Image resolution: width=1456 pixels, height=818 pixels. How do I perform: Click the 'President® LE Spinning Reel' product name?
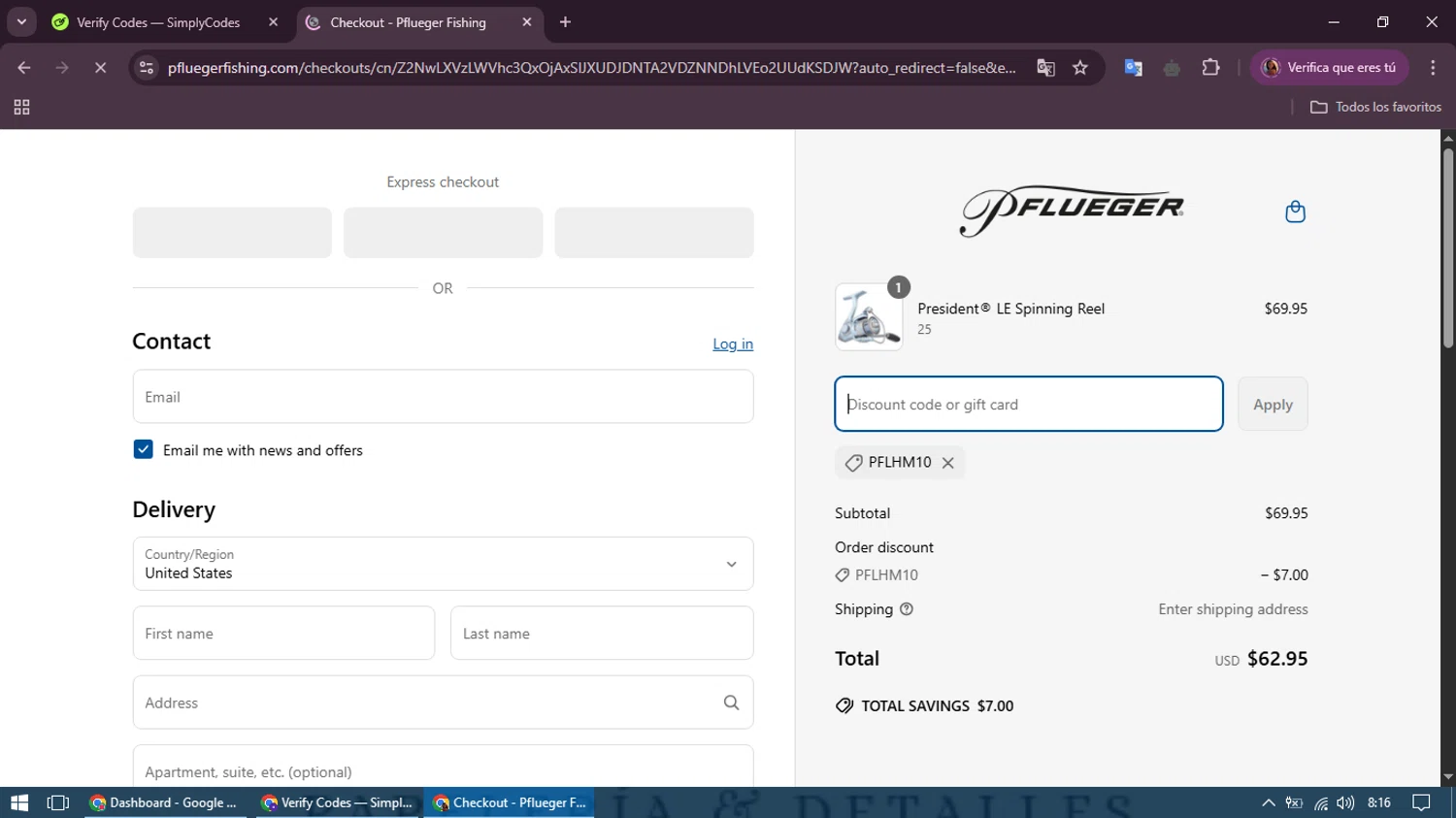click(x=1011, y=309)
